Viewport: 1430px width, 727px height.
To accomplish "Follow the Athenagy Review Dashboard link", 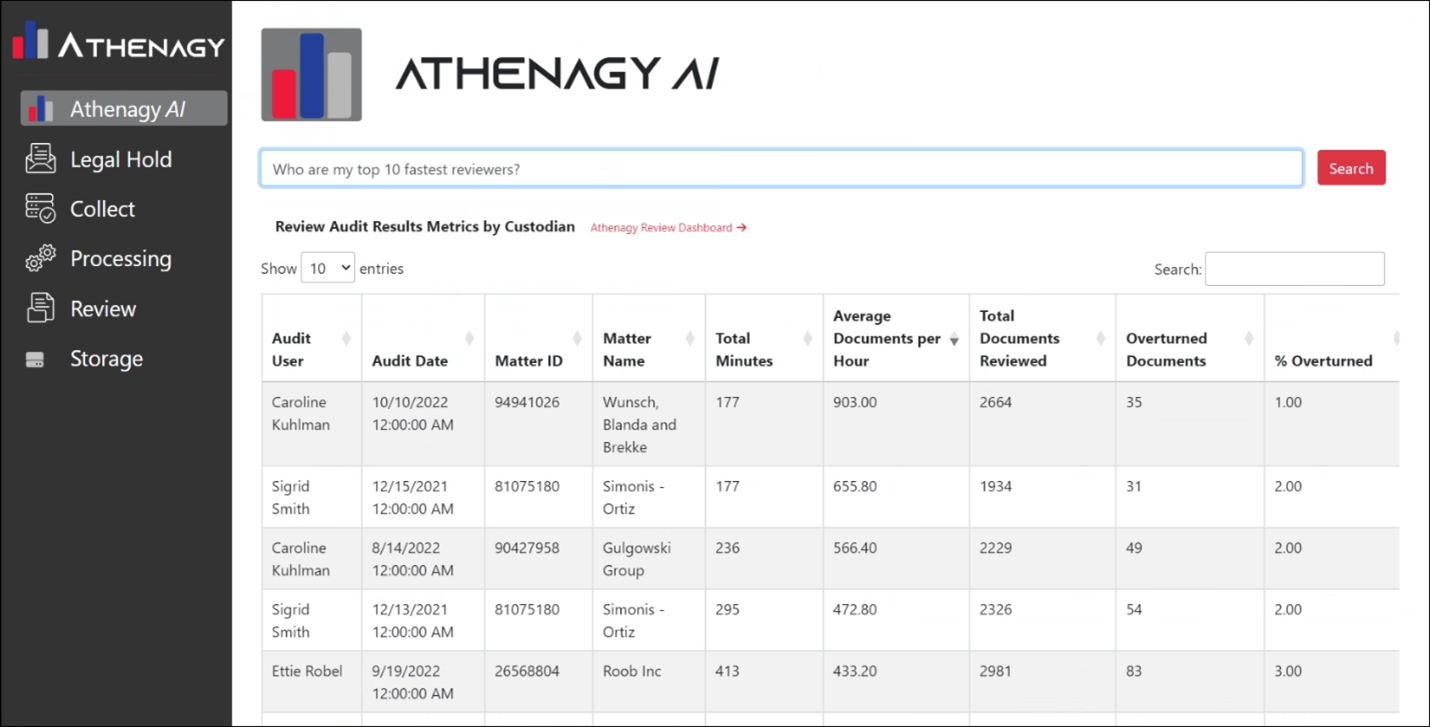I will [x=668, y=228].
